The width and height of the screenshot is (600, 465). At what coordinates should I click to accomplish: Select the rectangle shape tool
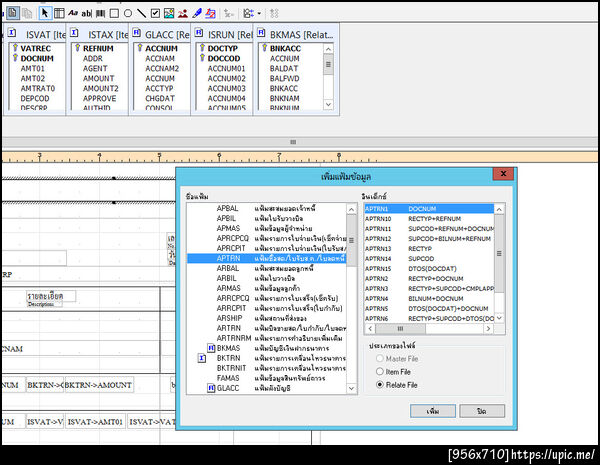click(114, 13)
